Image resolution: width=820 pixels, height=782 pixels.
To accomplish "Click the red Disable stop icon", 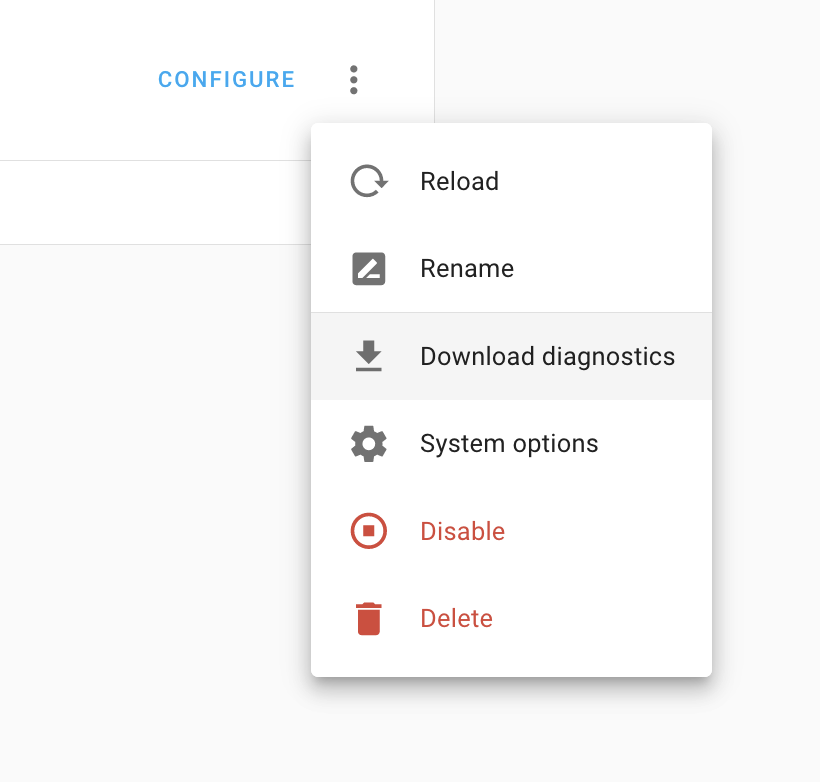I will [x=368, y=531].
